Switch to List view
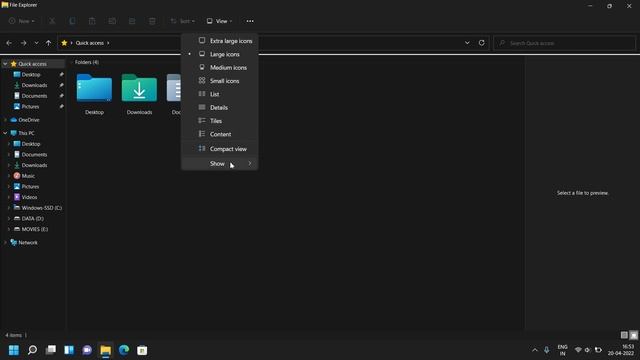 (x=220, y=94)
